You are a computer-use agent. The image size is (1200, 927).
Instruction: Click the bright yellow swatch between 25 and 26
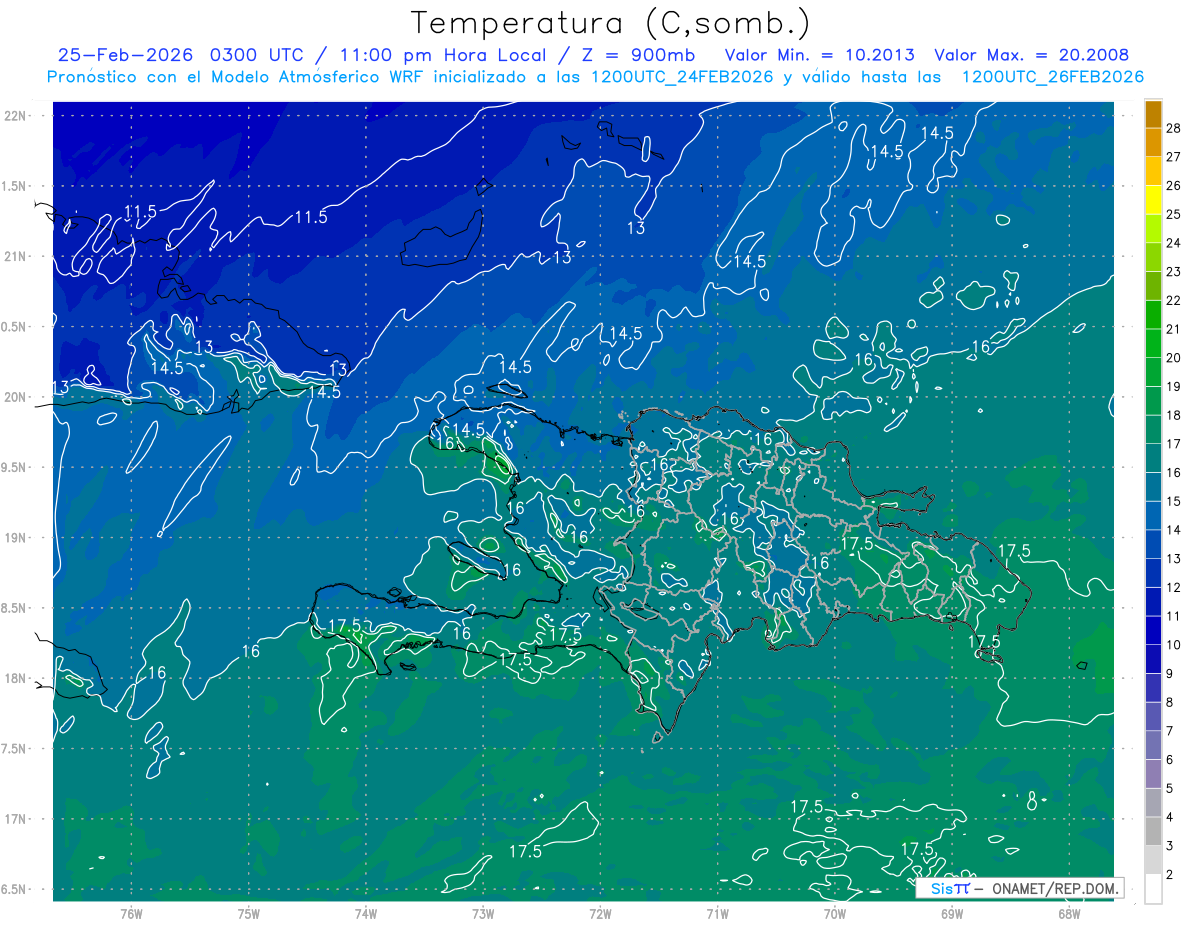[x=1153, y=199]
